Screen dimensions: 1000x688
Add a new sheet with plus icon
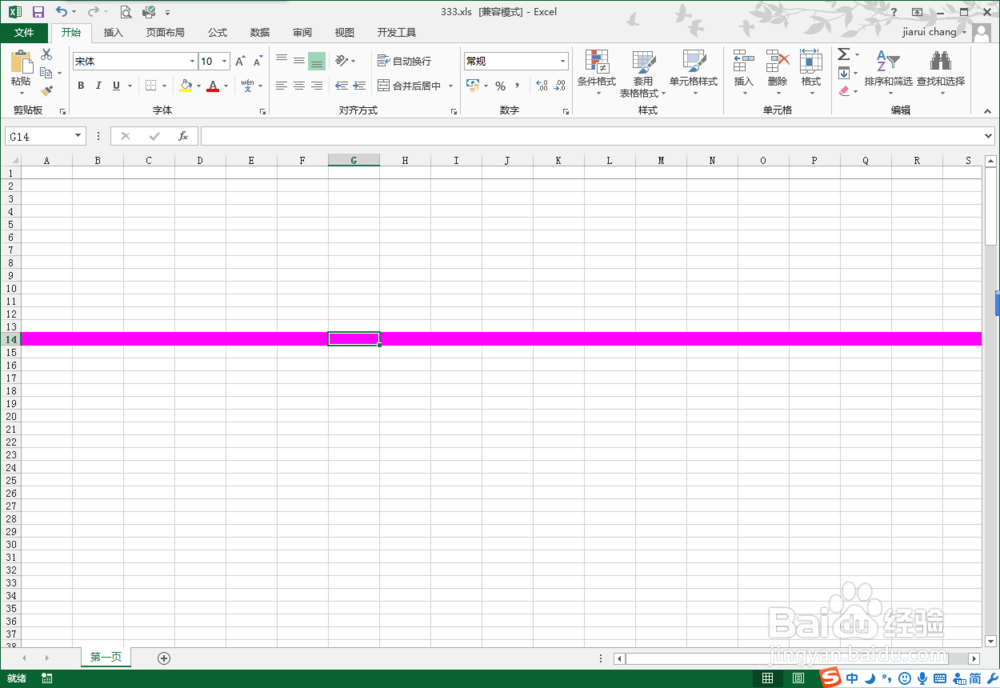(164, 658)
